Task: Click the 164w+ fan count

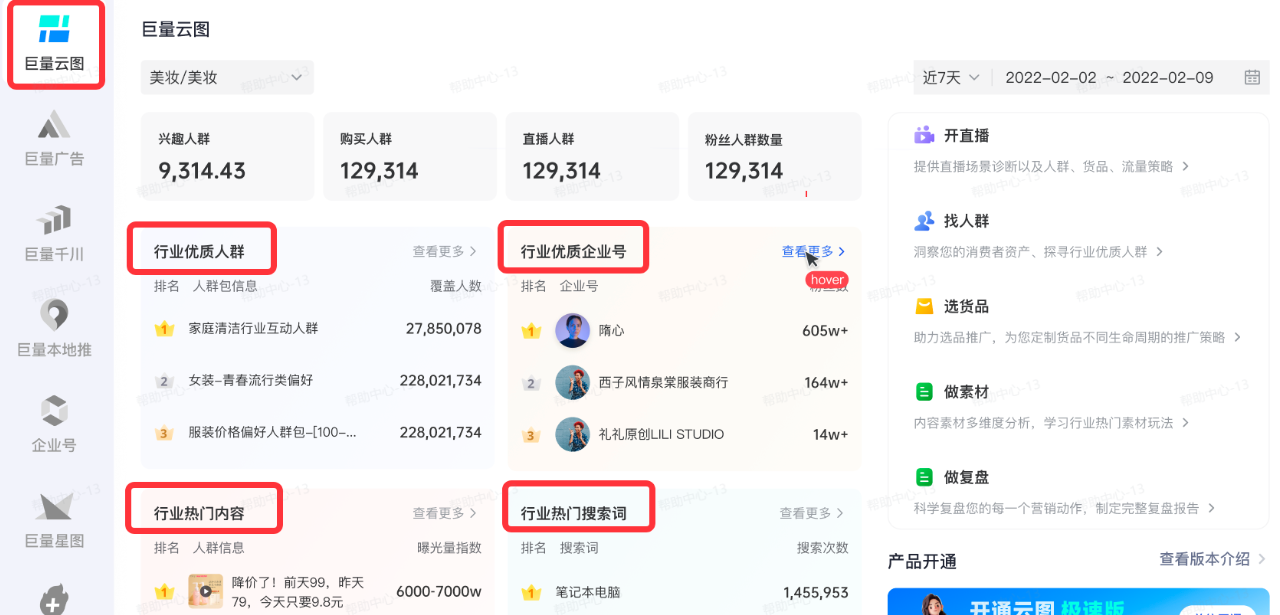Action: point(826,383)
